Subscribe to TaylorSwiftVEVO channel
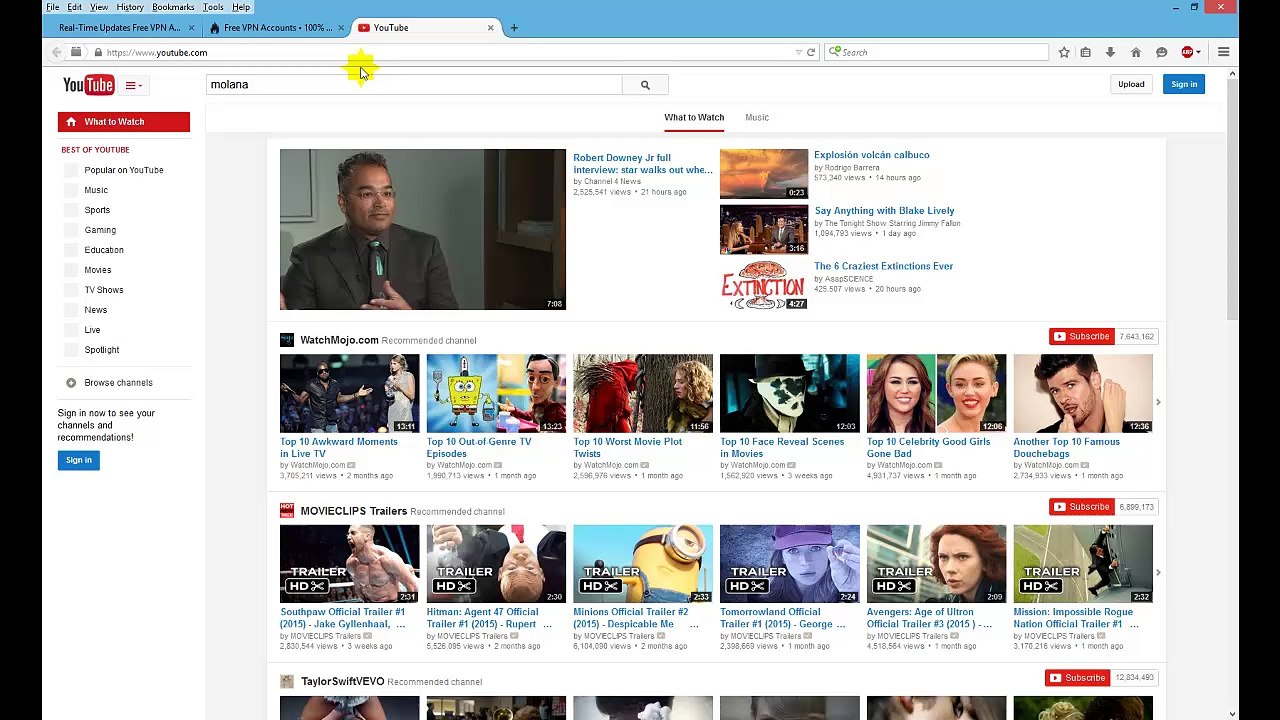1280x720 pixels. click(x=1078, y=678)
